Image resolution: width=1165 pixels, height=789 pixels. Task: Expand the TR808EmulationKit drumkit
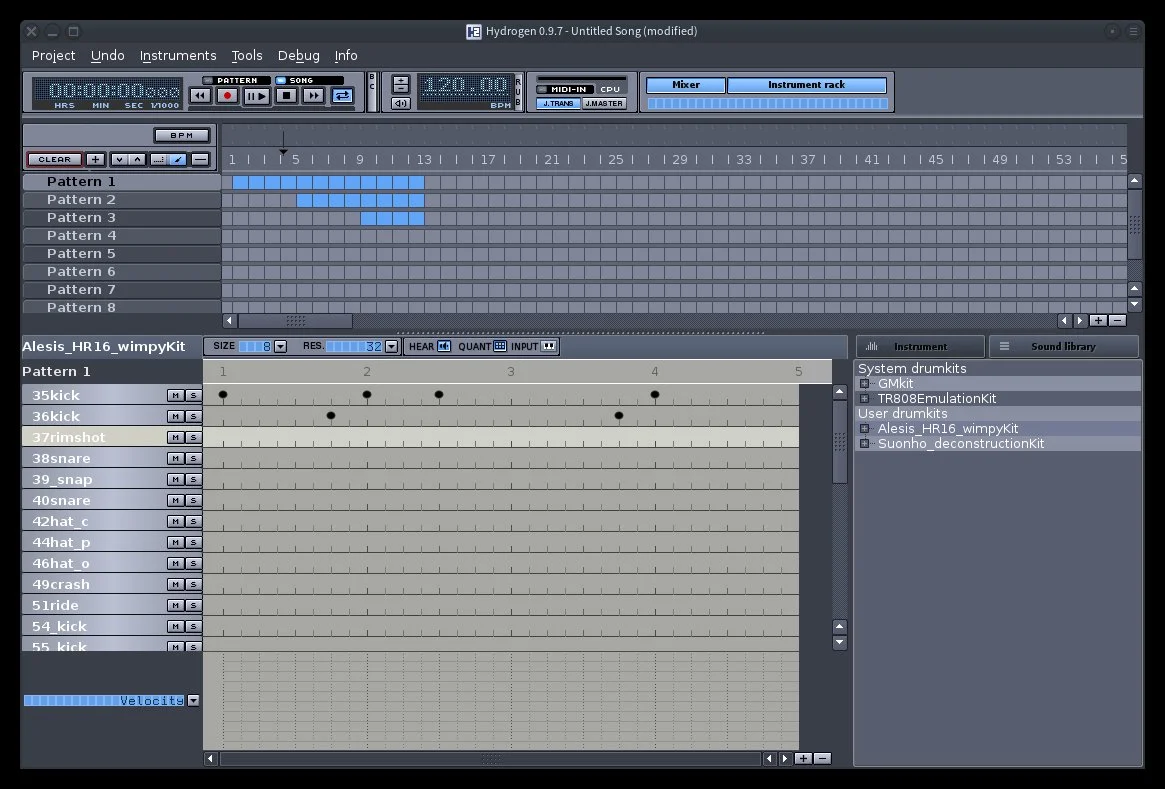point(864,399)
